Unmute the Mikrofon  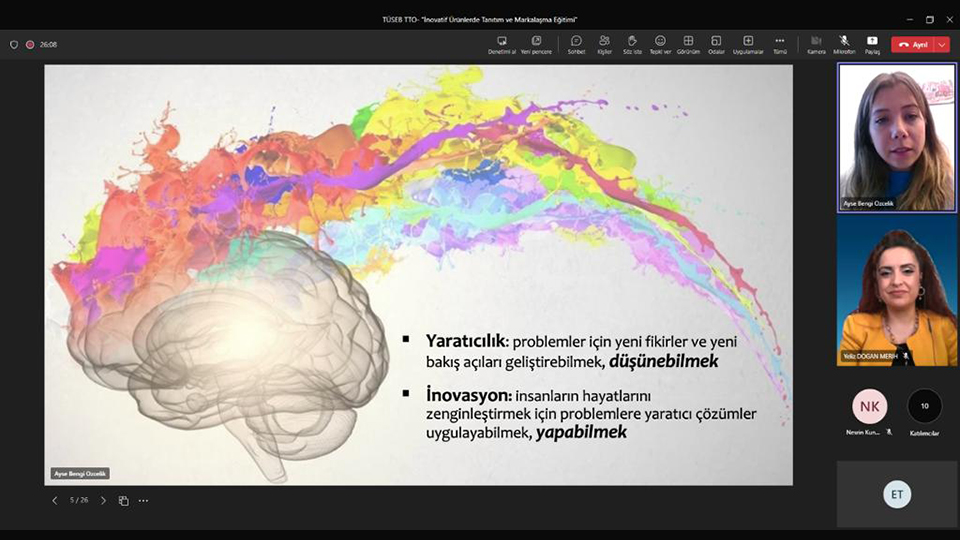click(x=844, y=44)
